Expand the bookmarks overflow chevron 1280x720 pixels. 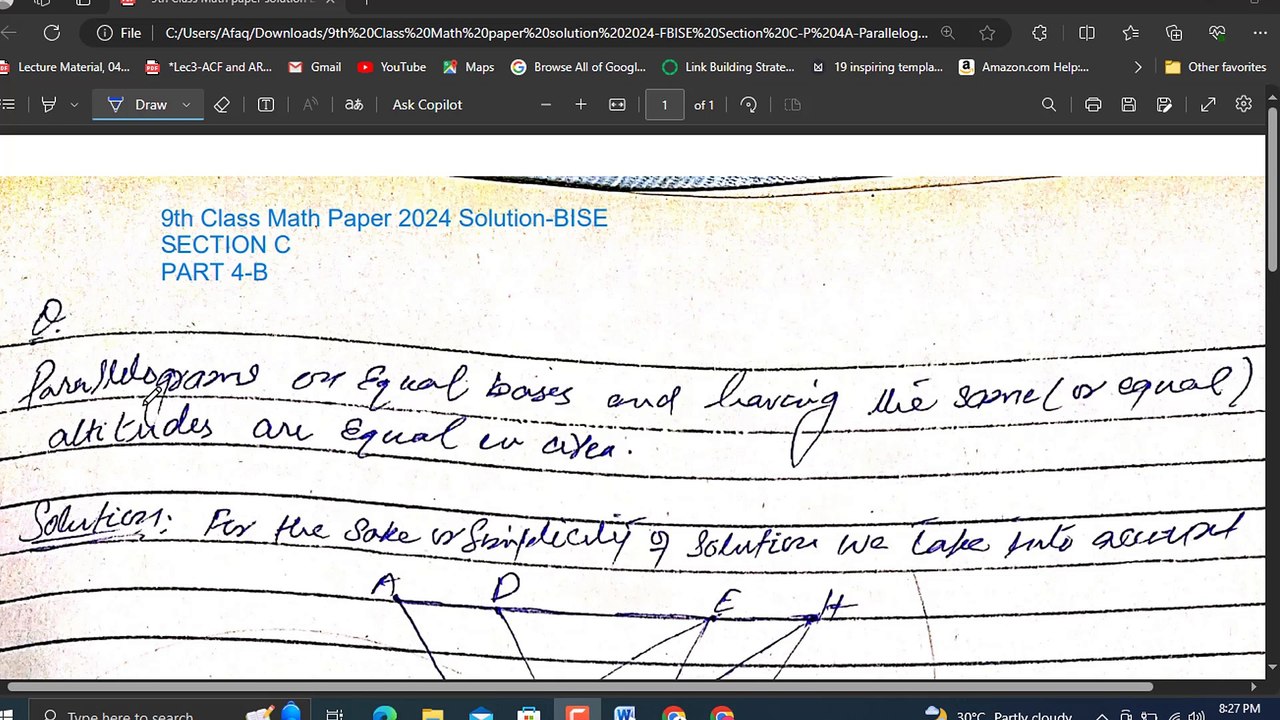1137,67
